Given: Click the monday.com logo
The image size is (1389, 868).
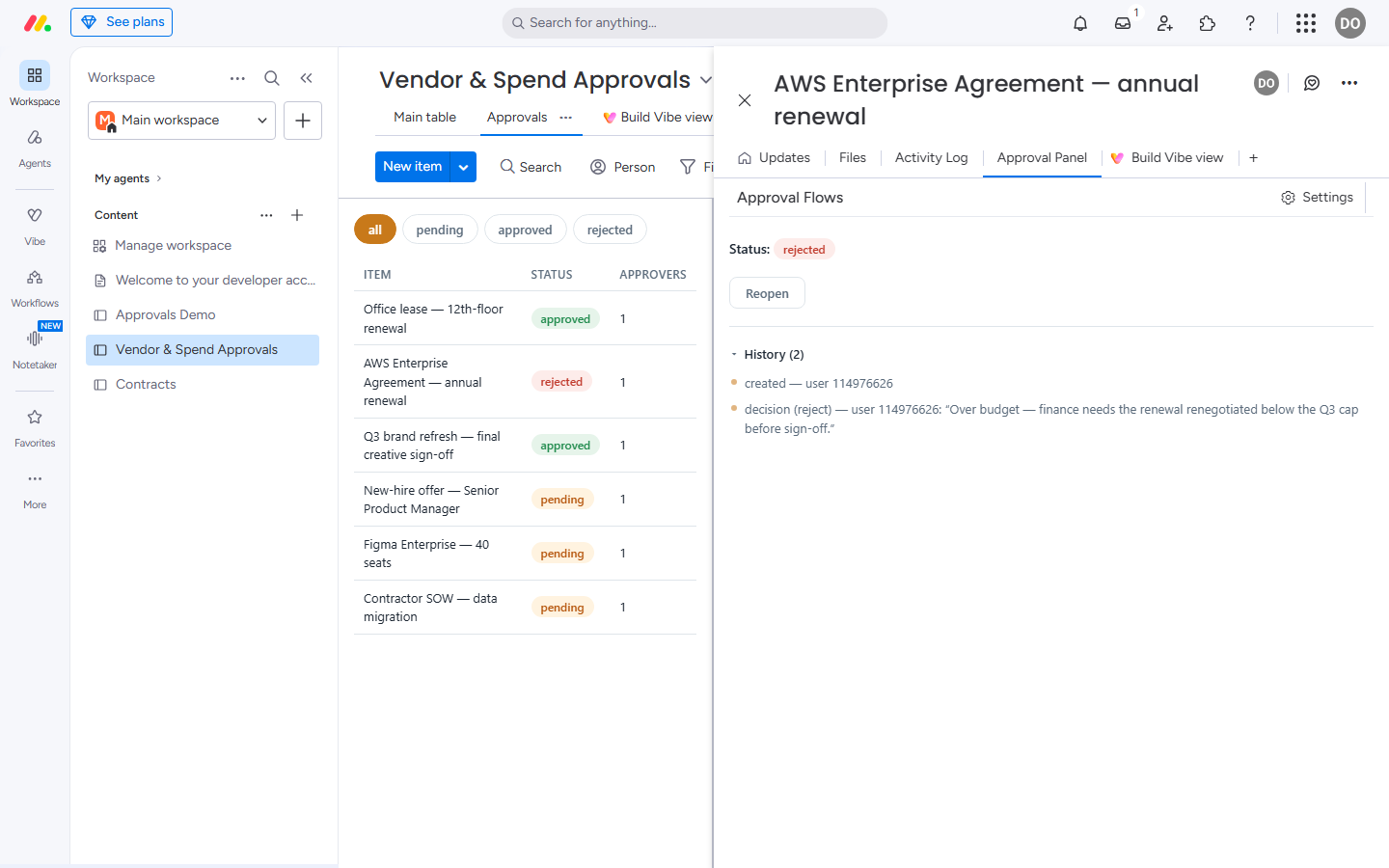Looking at the screenshot, I should tap(37, 23).
